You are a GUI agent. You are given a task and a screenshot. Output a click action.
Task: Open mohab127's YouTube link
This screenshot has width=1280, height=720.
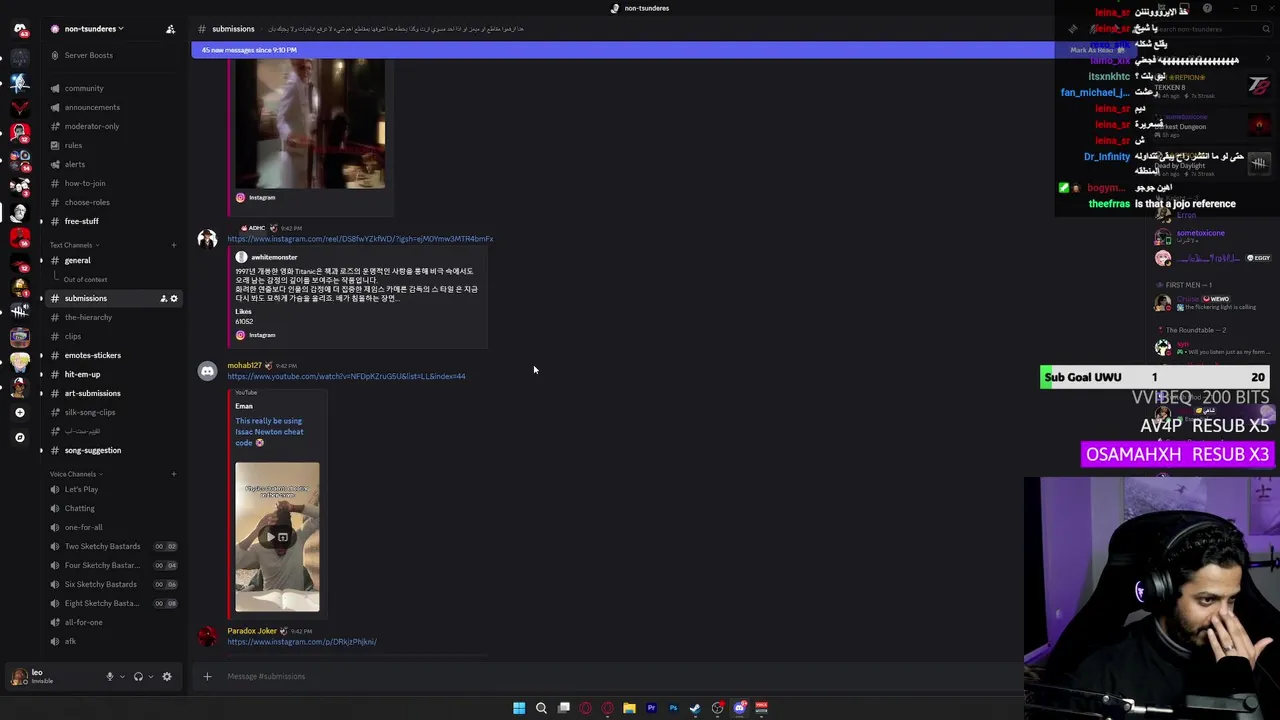tap(346, 376)
